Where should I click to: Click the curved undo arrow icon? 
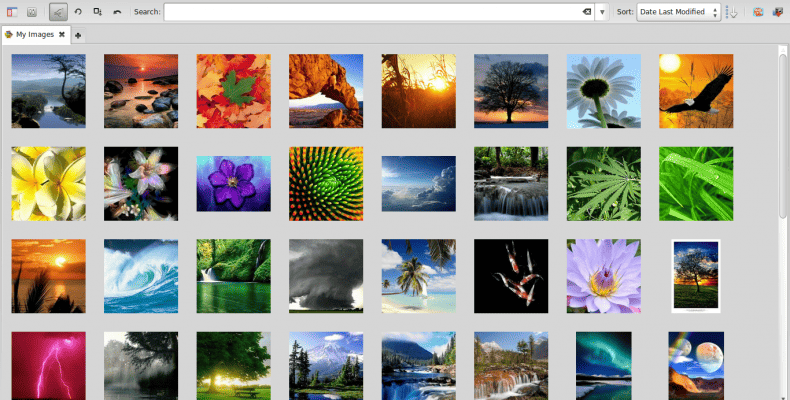[117, 12]
